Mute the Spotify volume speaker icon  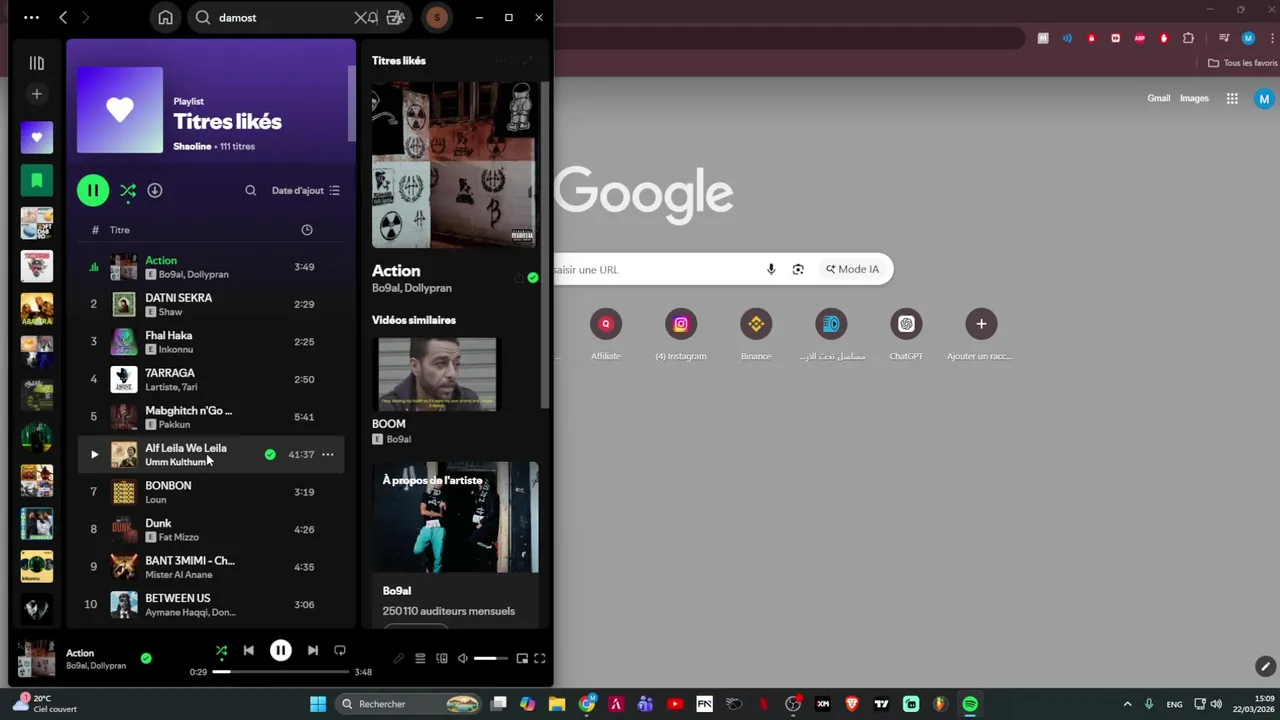[x=462, y=658]
